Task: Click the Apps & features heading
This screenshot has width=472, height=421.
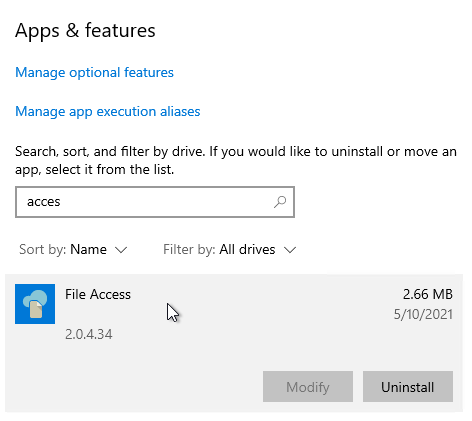Action: coord(85,31)
